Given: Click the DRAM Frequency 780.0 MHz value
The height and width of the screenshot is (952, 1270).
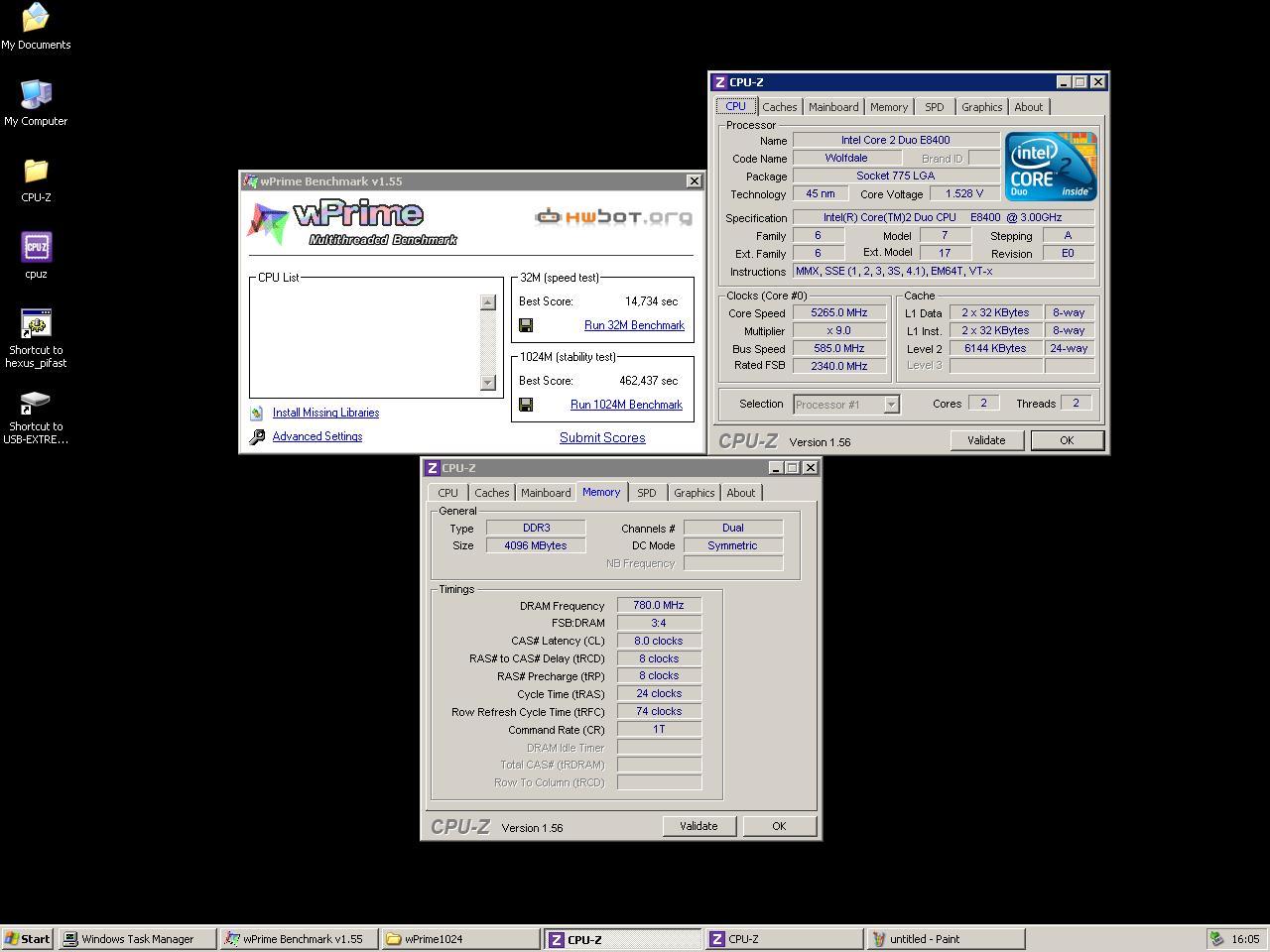Looking at the screenshot, I should pos(659,605).
